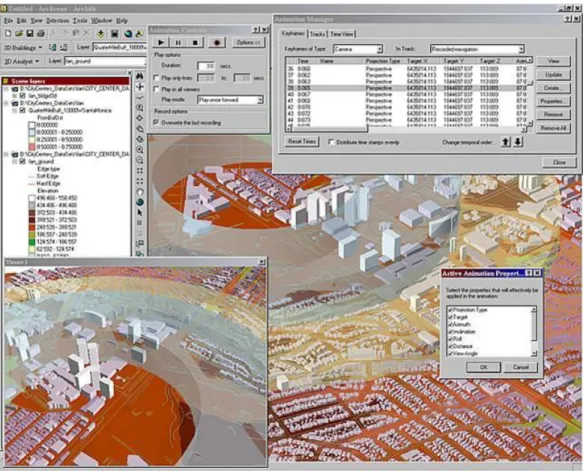The width and height of the screenshot is (583, 471).
Task: Click the second 3D Buildings toolbar icon
Action: pyautogui.click(x=64, y=47)
